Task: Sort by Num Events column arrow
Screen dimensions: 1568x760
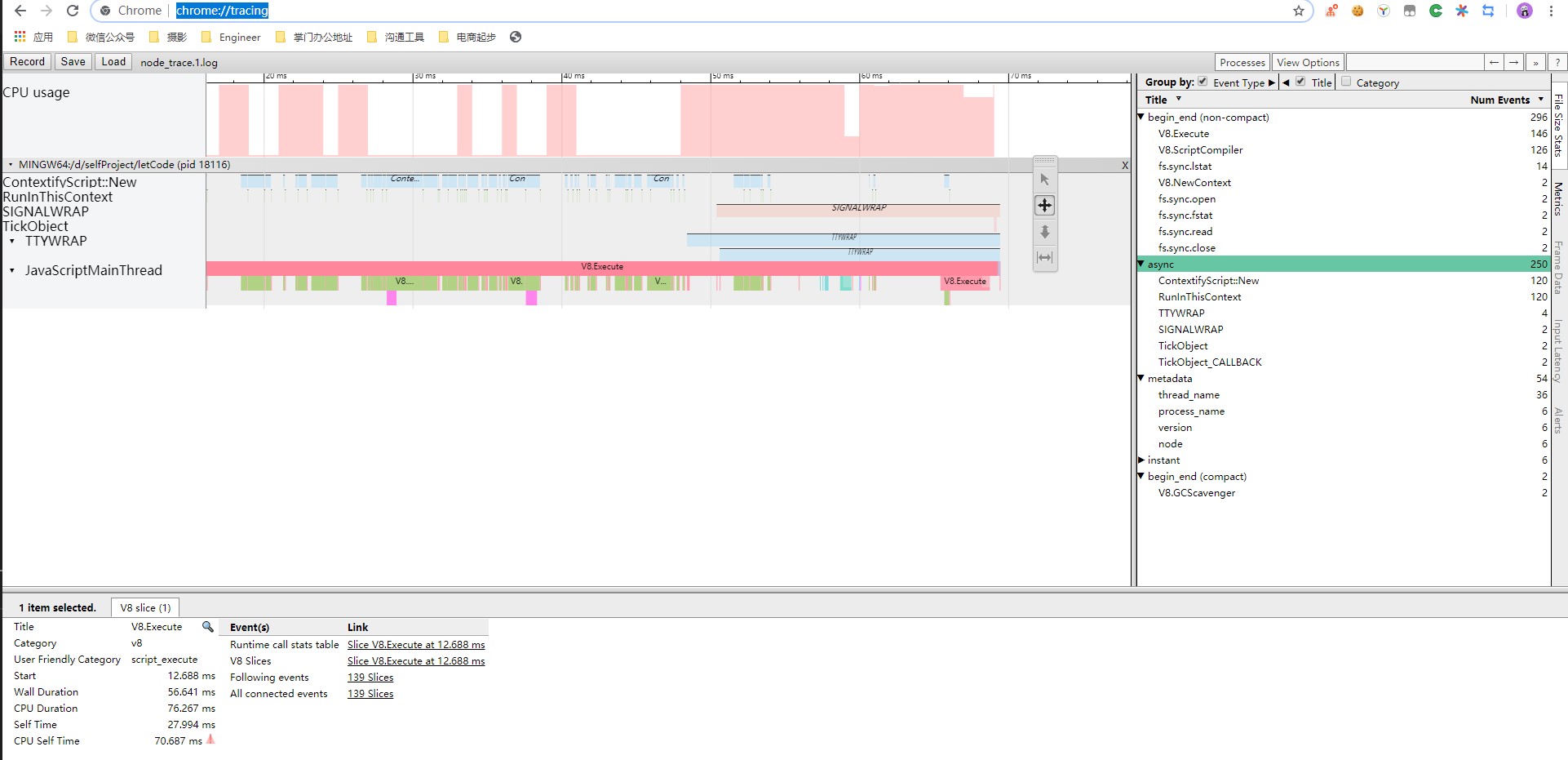Action: [x=1540, y=99]
